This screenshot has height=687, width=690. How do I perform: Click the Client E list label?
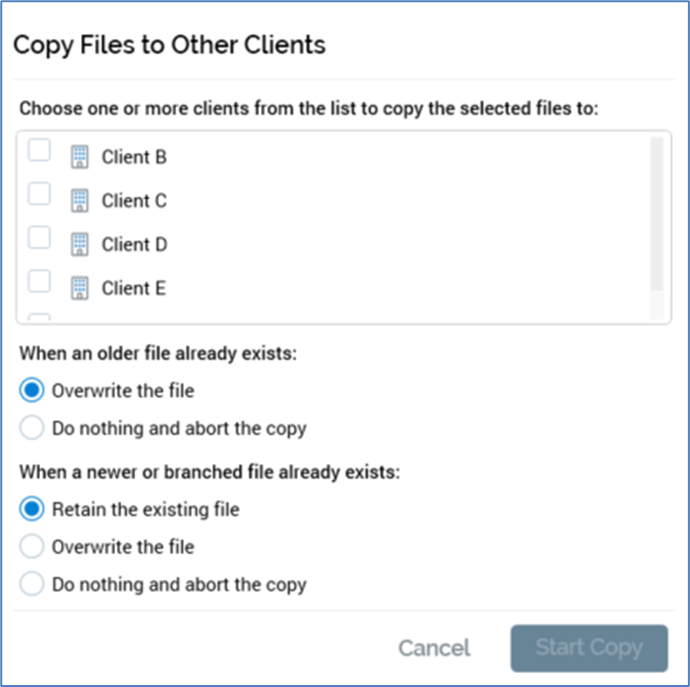(134, 288)
